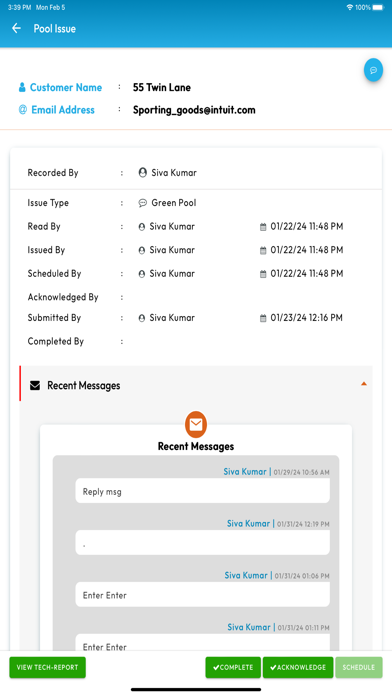Check the Wi-Fi status icon
392x696 pixels.
click(x=349, y=8)
